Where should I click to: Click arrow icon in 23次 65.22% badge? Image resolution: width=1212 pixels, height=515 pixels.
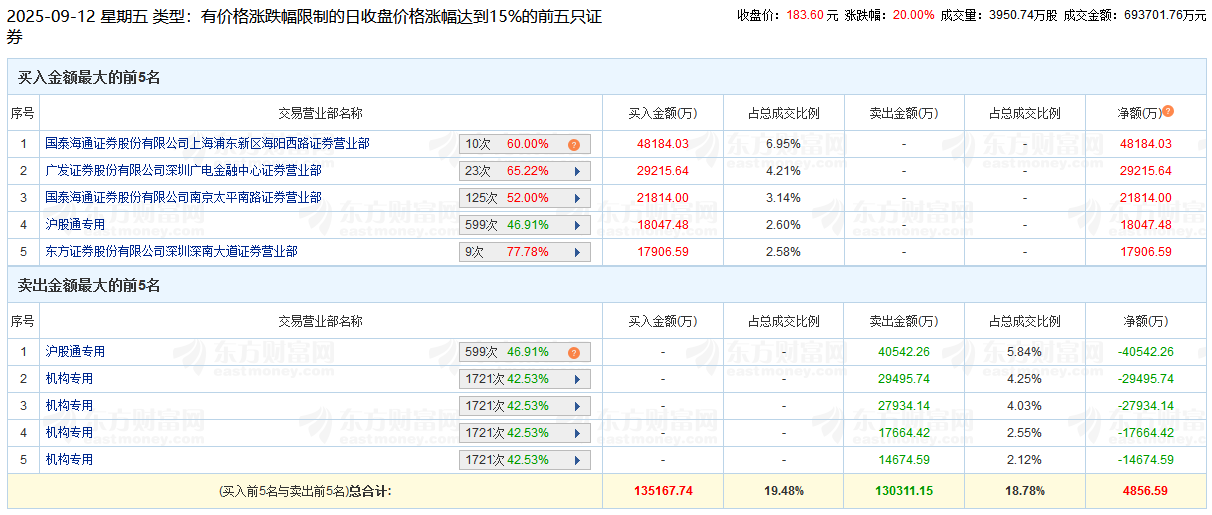(577, 171)
